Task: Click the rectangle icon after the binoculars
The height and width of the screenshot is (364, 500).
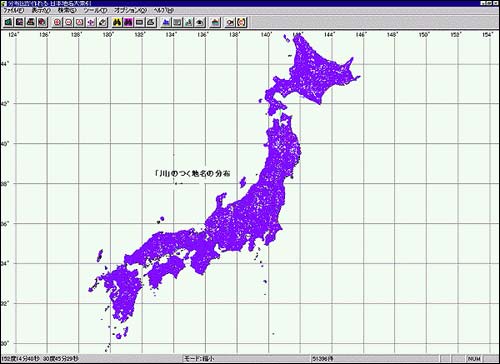Action: click(x=139, y=22)
